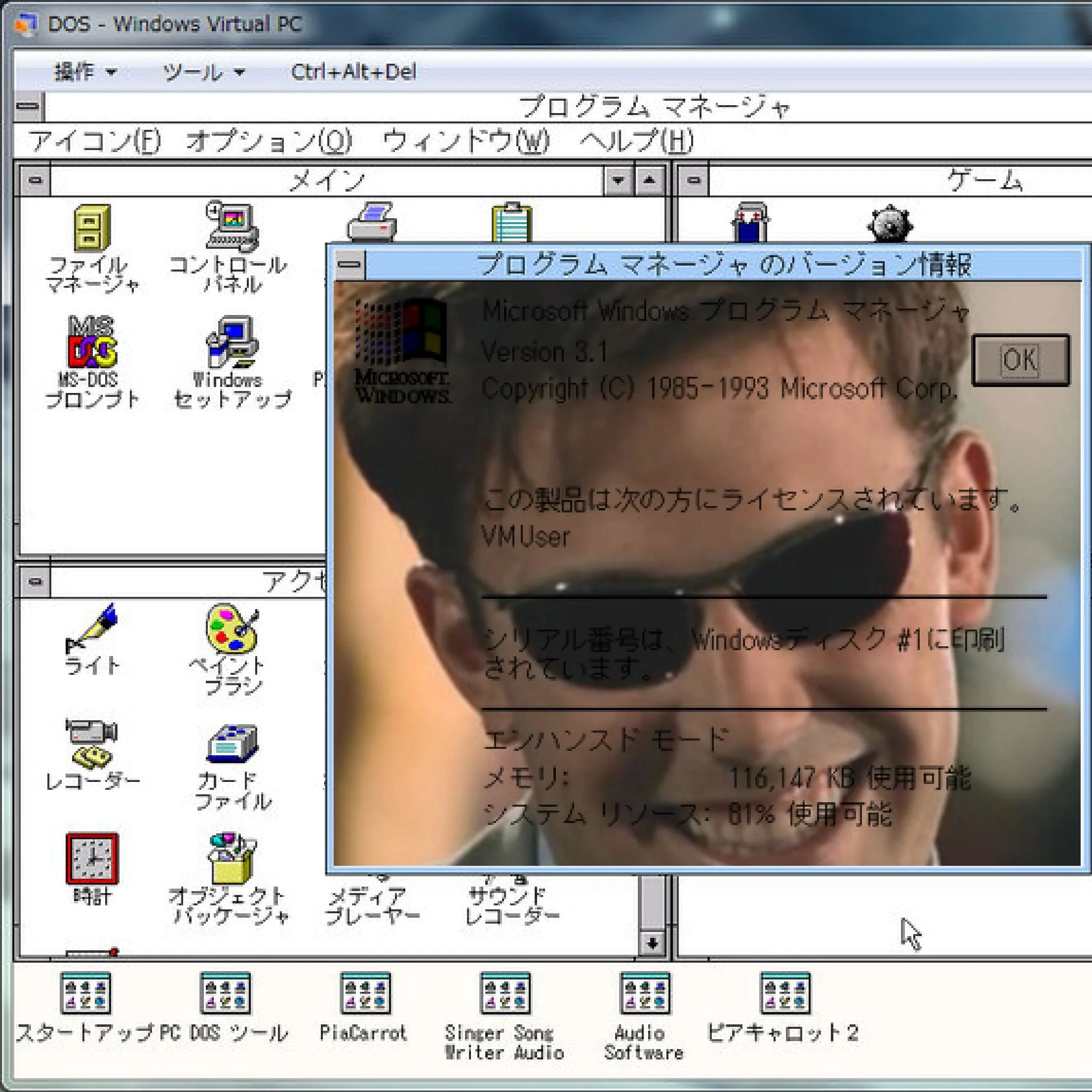Viewport: 1092px width, 1092px height.
Task: Select the PC DOS ツール group icon
Action: 225,993
